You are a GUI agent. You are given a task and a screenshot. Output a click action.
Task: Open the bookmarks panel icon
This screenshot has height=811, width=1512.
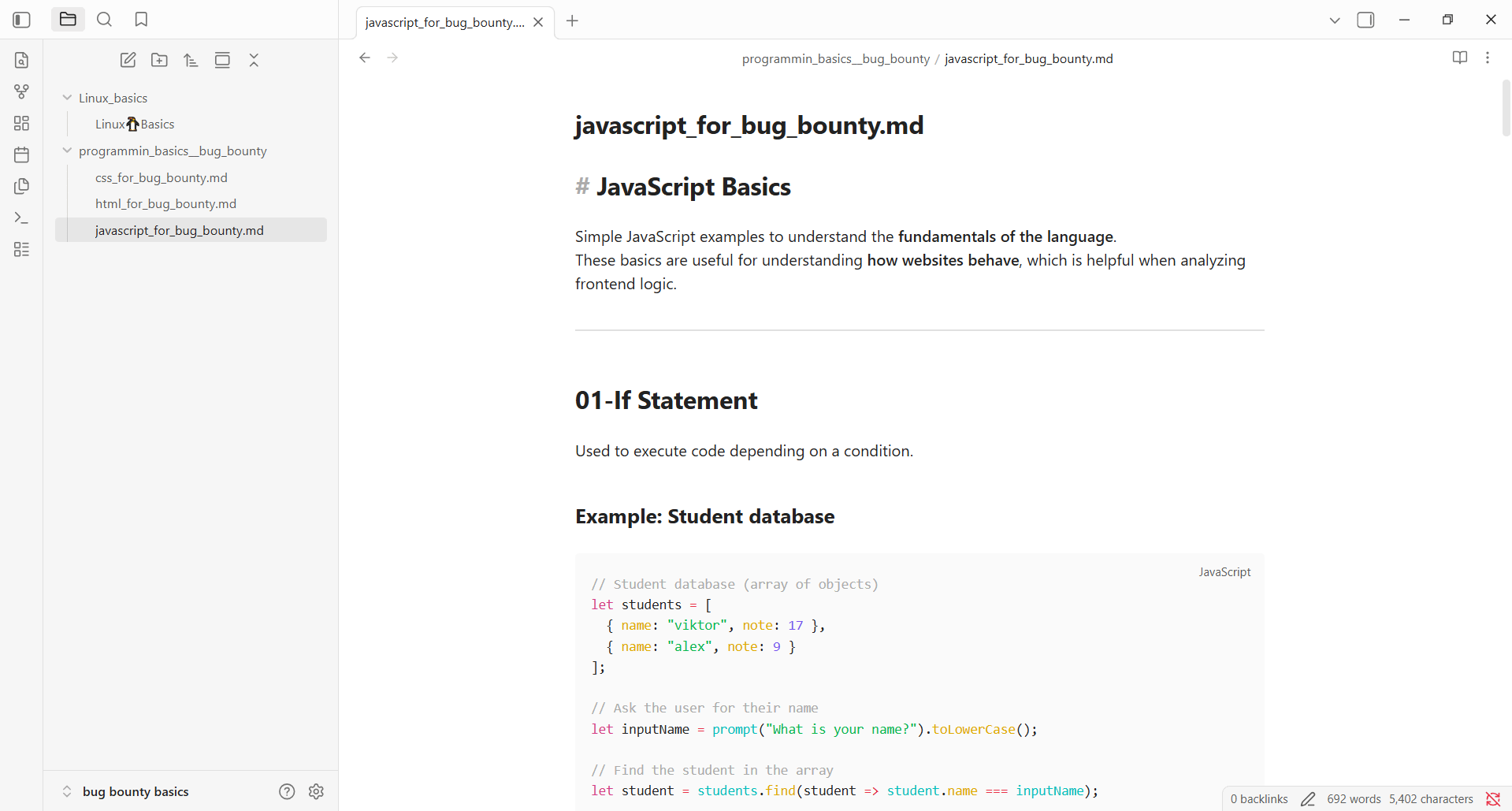coord(141,20)
